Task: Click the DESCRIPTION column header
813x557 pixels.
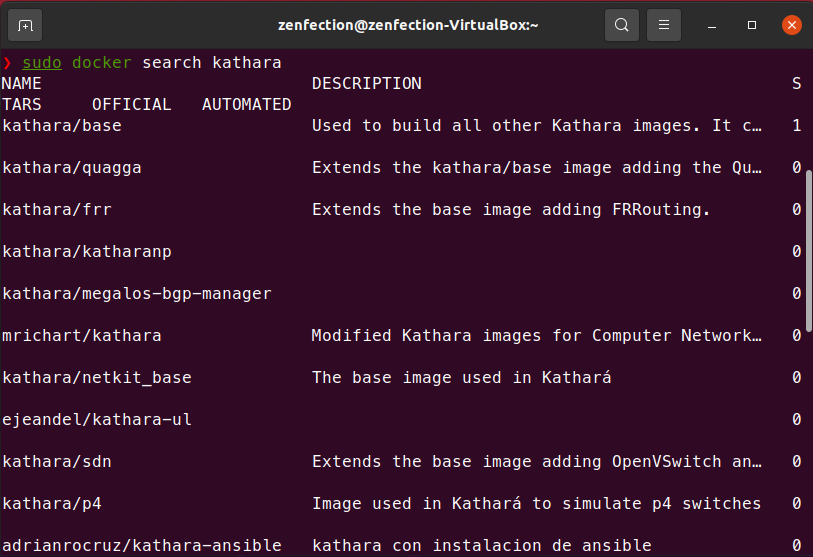Action: (367, 83)
